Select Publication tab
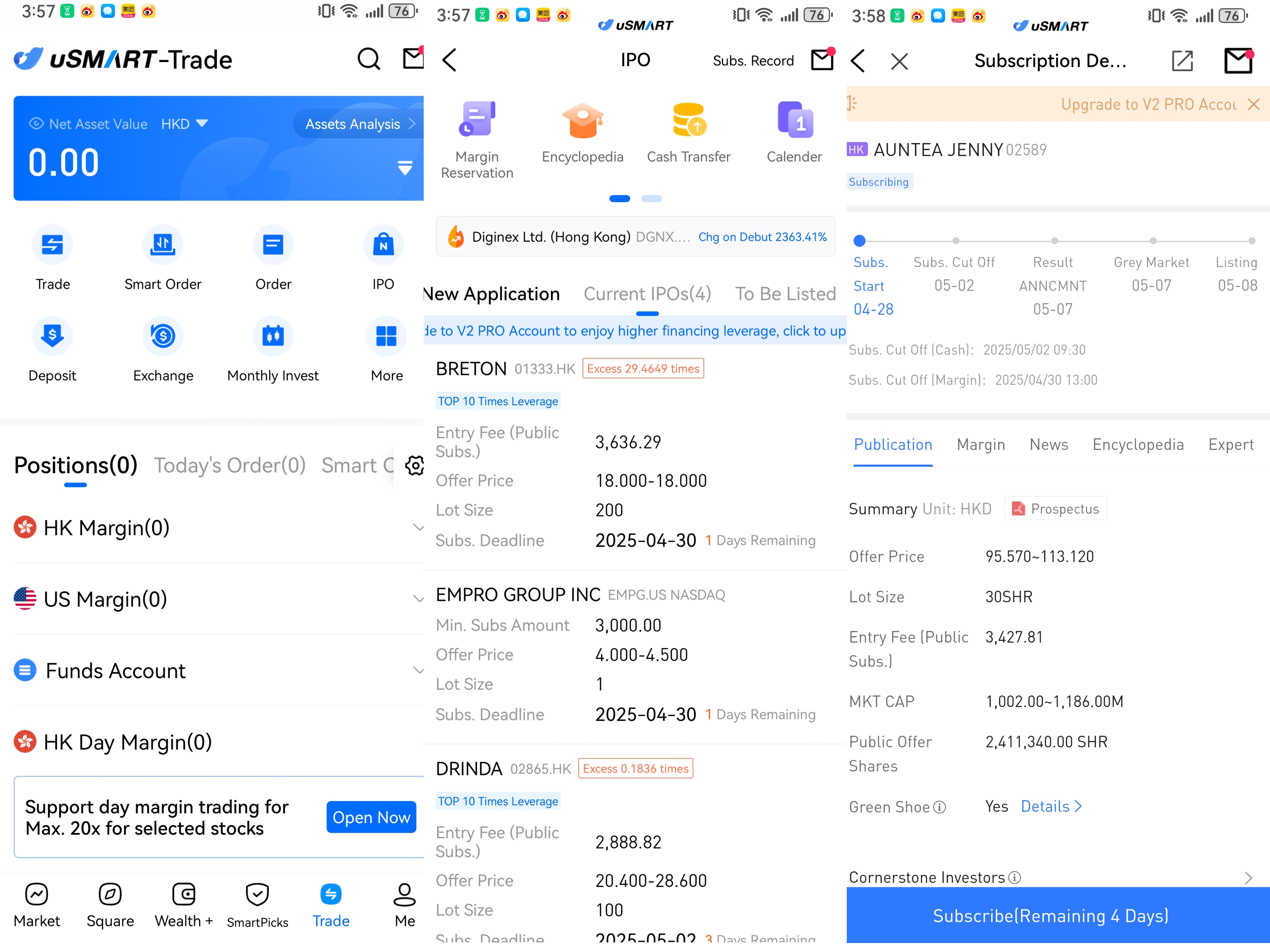The image size is (1270, 952). tap(893, 445)
